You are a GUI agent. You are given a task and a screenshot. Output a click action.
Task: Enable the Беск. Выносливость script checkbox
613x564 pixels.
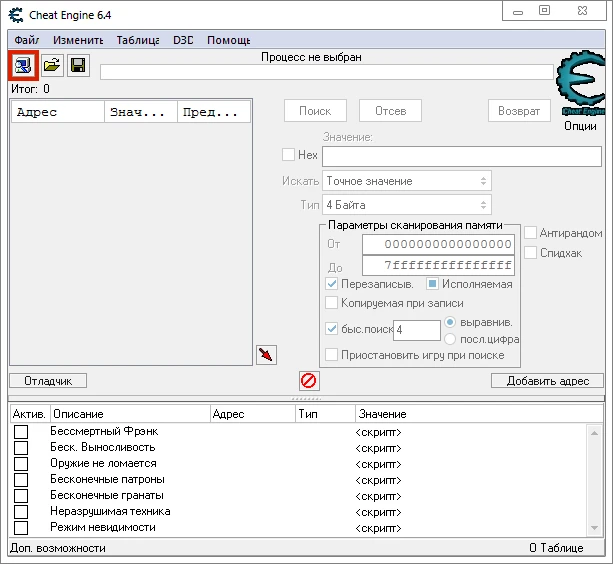tap(21, 448)
